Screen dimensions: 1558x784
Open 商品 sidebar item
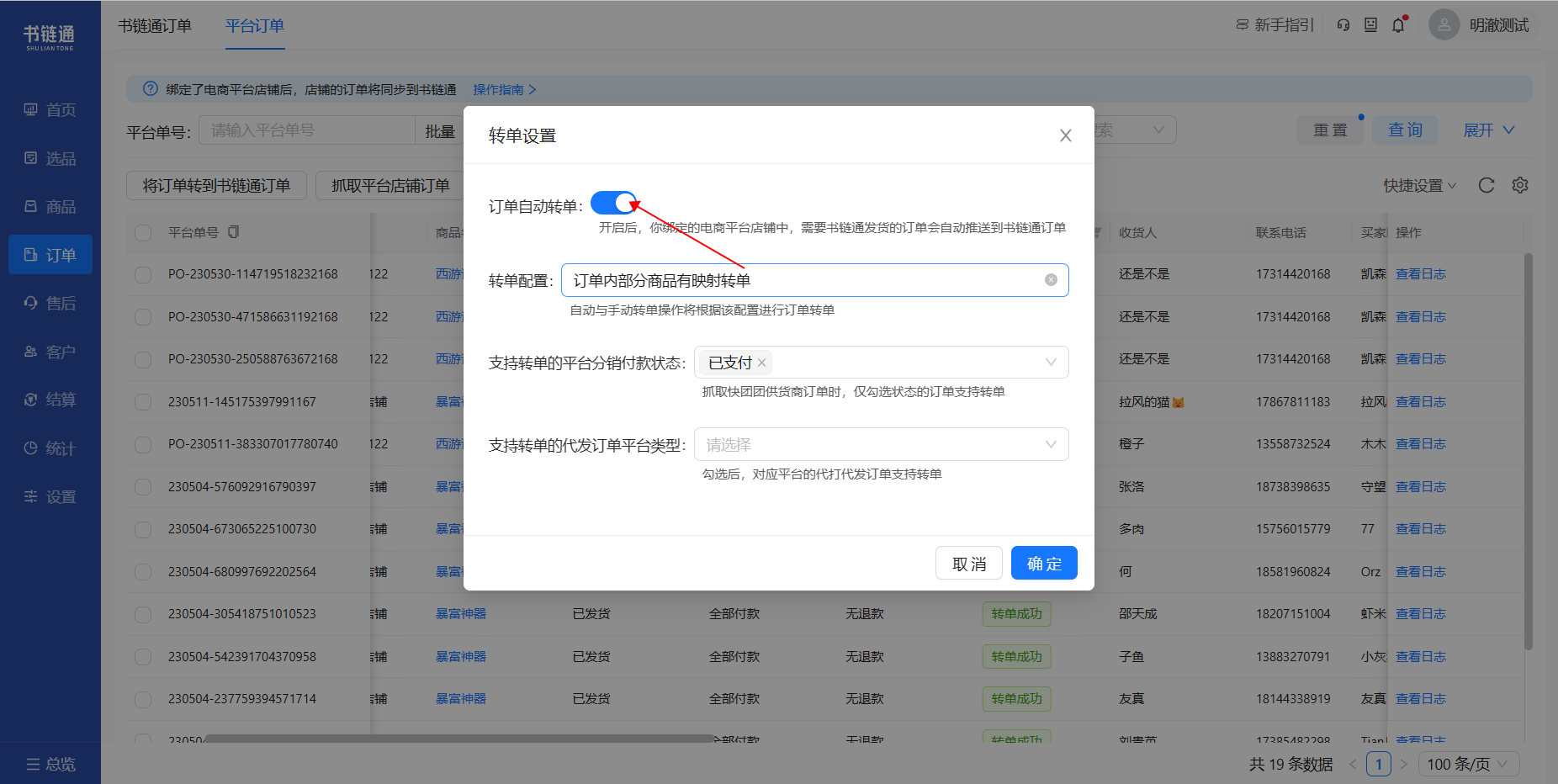[x=50, y=206]
